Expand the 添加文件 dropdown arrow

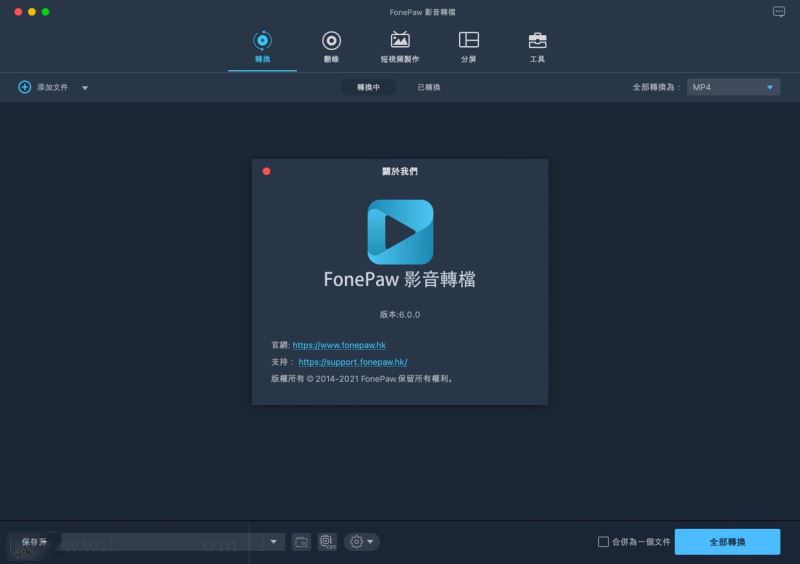pyautogui.click(x=85, y=88)
